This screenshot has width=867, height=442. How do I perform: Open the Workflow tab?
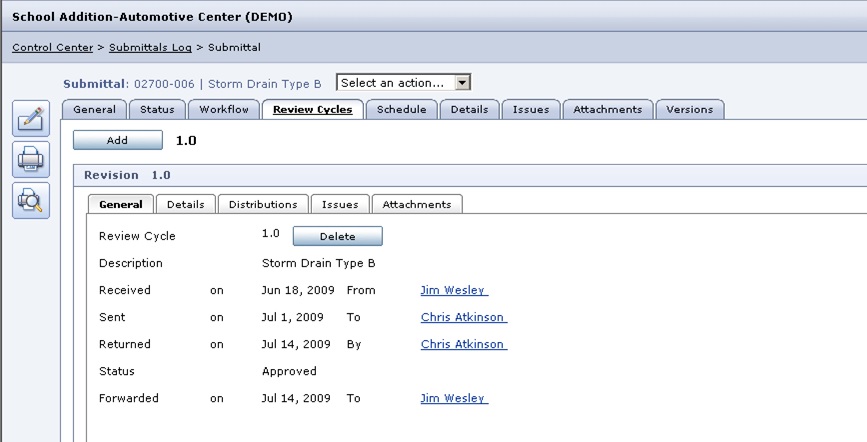tap(224, 110)
